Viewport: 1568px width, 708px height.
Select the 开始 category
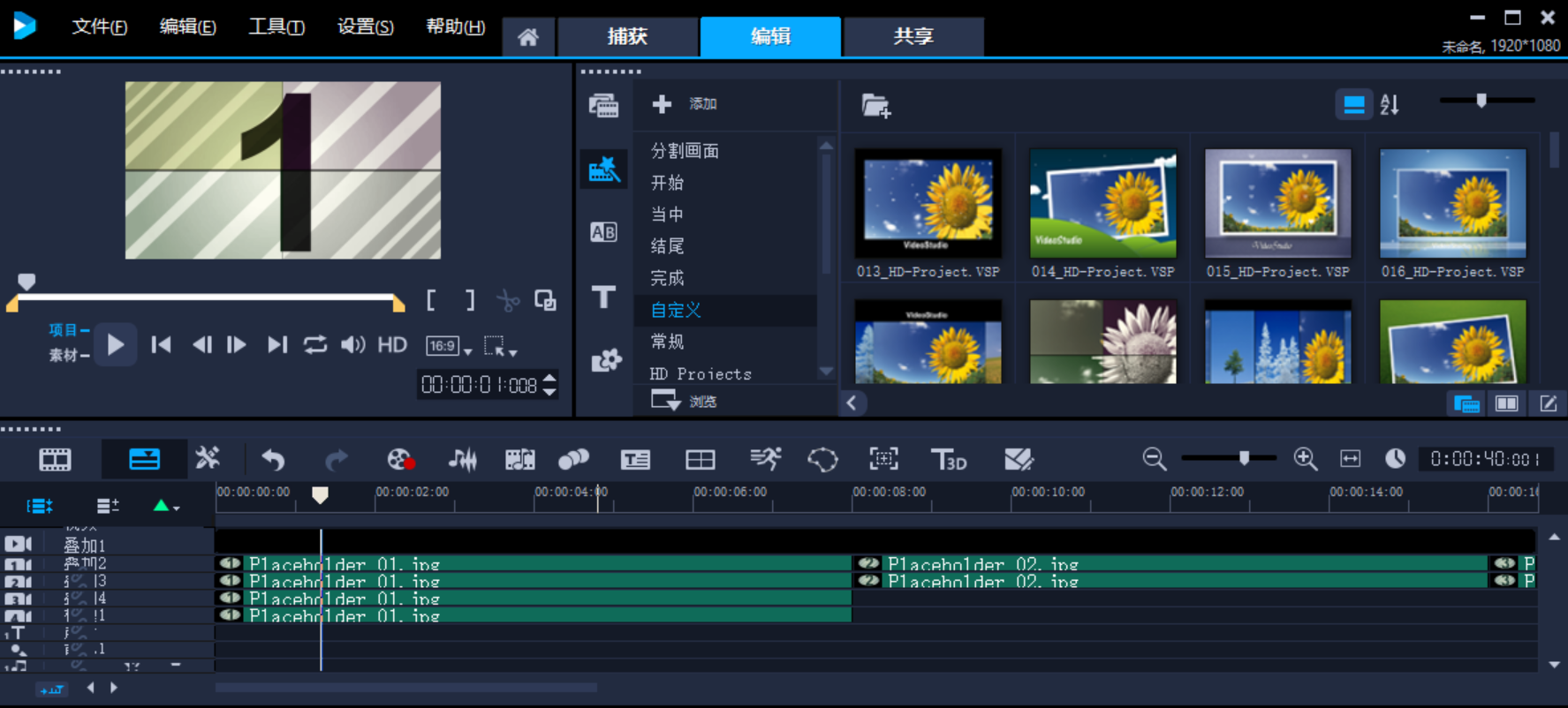pyautogui.click(x=667, y=183)
